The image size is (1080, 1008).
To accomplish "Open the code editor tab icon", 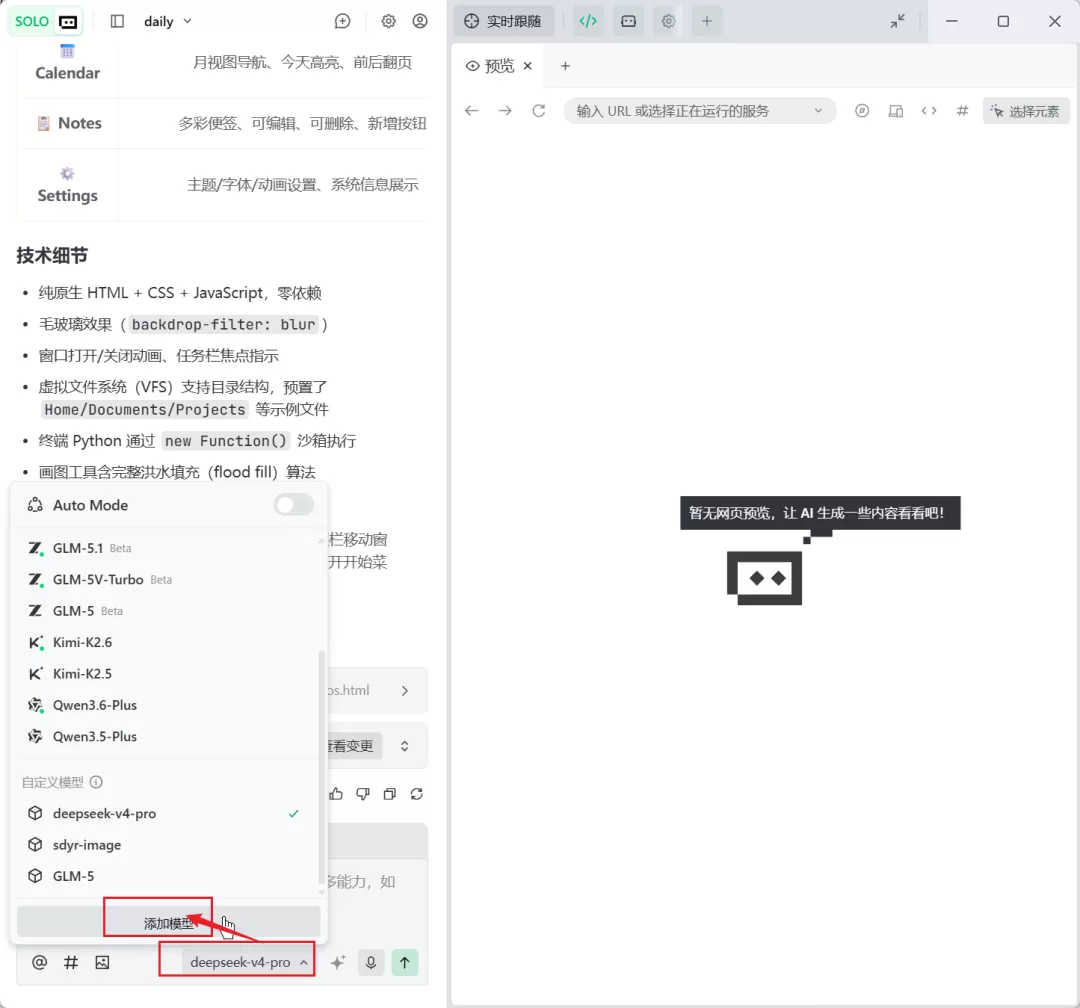I will [588, 21].
